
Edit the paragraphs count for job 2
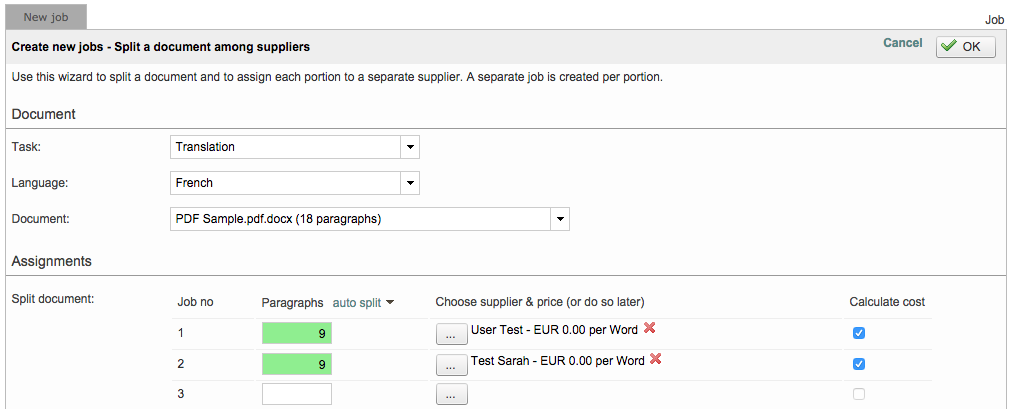tap(296, 365)
